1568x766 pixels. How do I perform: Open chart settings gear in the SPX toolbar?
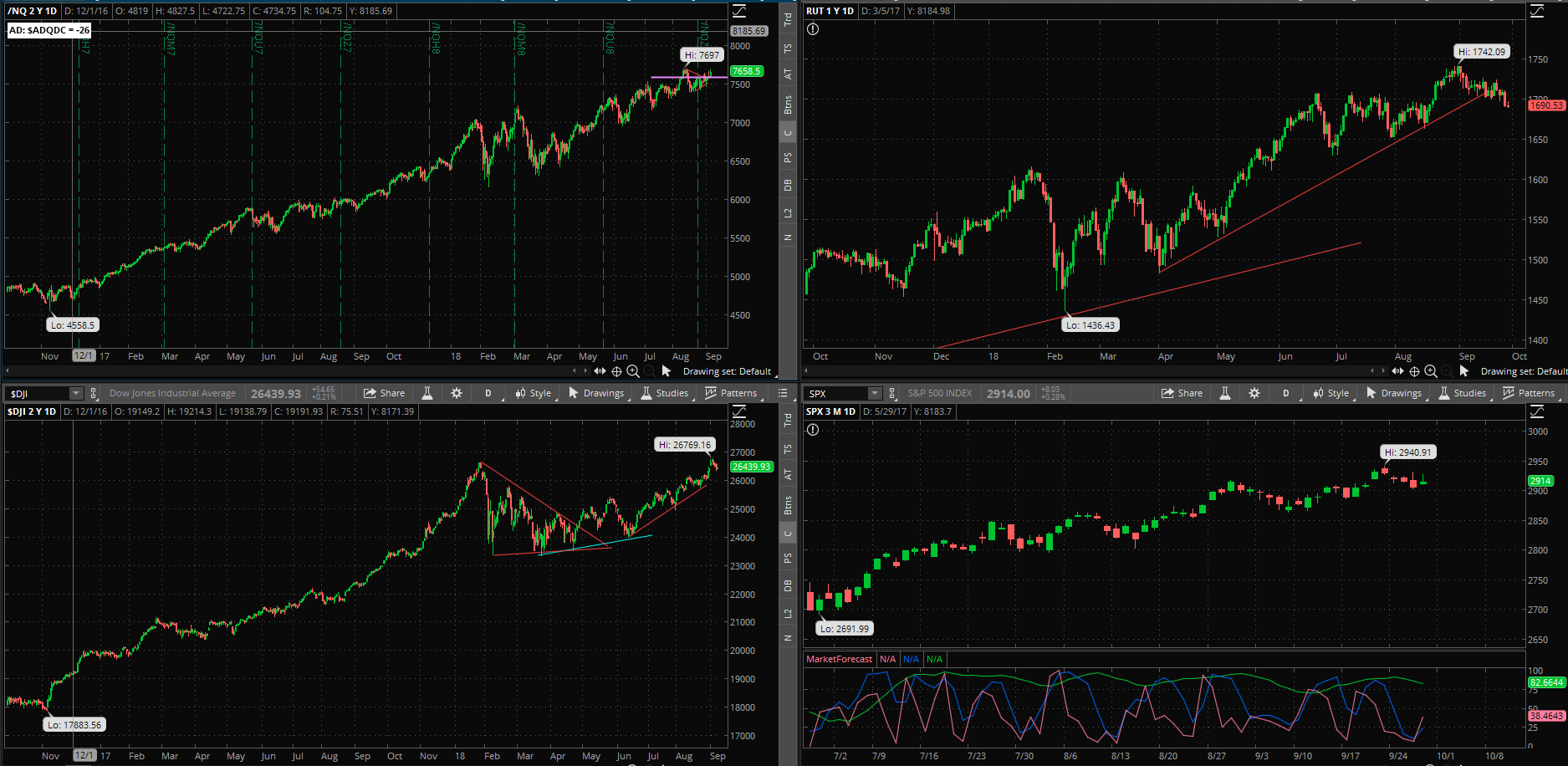(1254, 393)
